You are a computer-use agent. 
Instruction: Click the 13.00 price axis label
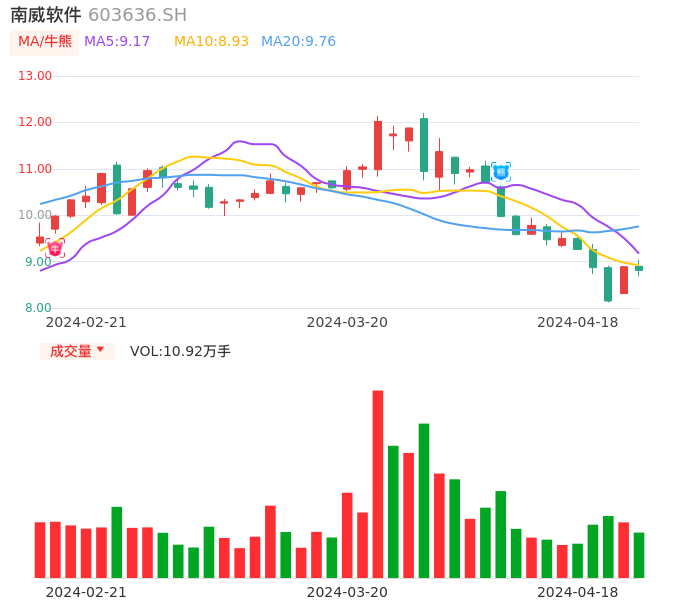click(35, 76)
